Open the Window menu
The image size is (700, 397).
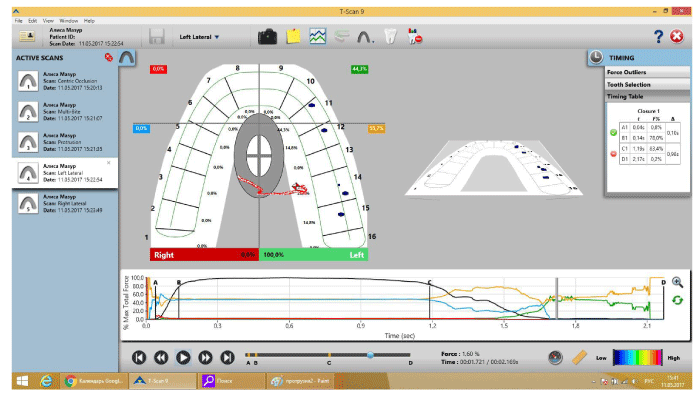[x=69, y=21]
